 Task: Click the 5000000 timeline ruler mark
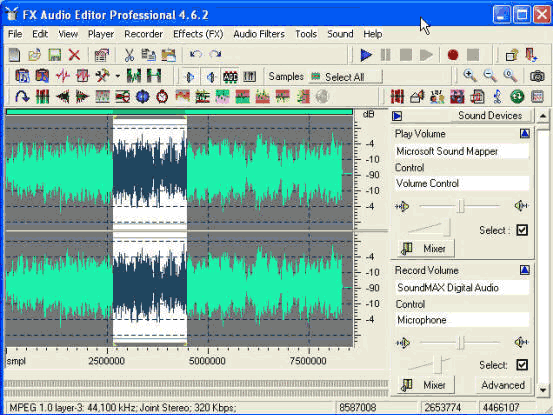[207, 361]
